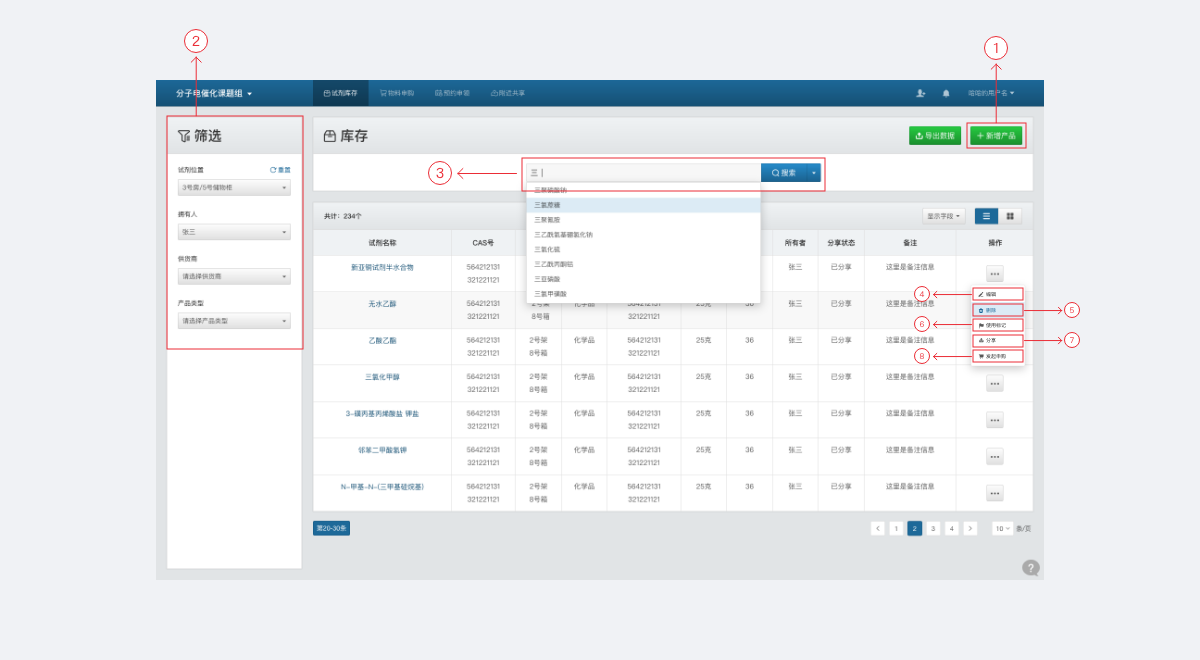Choose the flag mark option in action menu
The image size is (1200, 660).
click(x=998, y=325)
